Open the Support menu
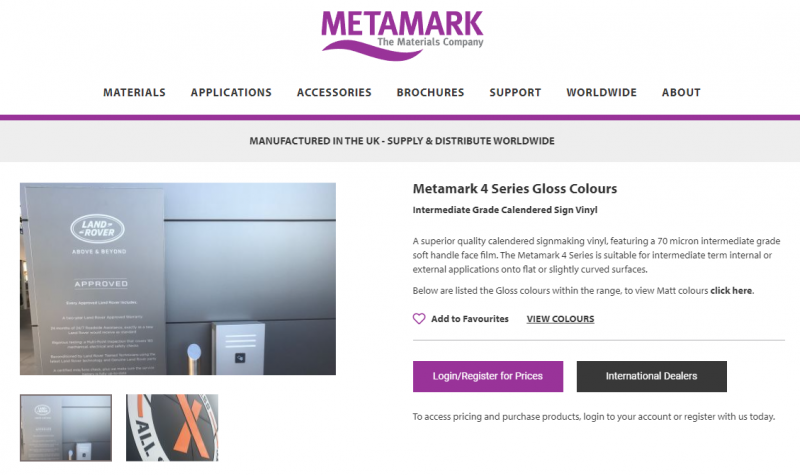 coord(515,92)
